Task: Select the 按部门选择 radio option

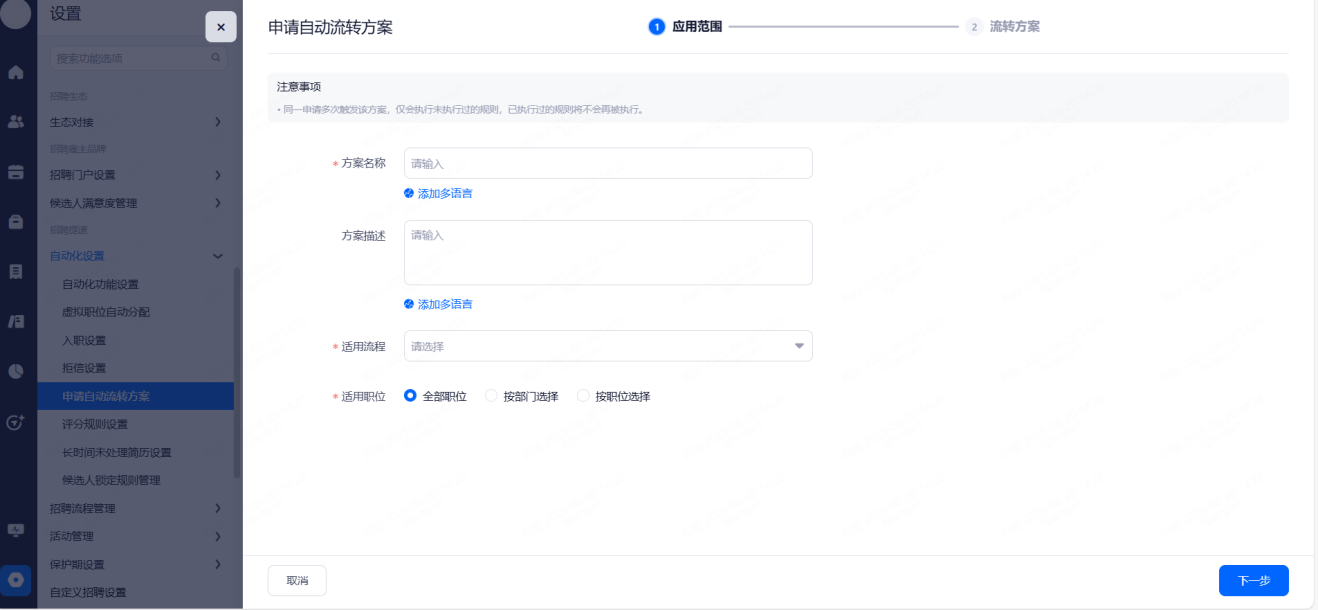Action: [x=491, y=396]
